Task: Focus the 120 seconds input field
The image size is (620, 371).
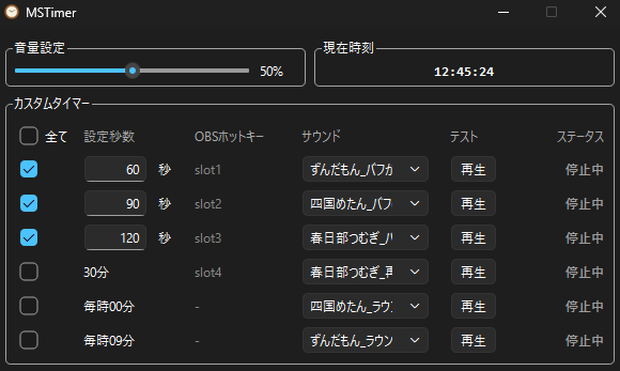Action: 115,237
